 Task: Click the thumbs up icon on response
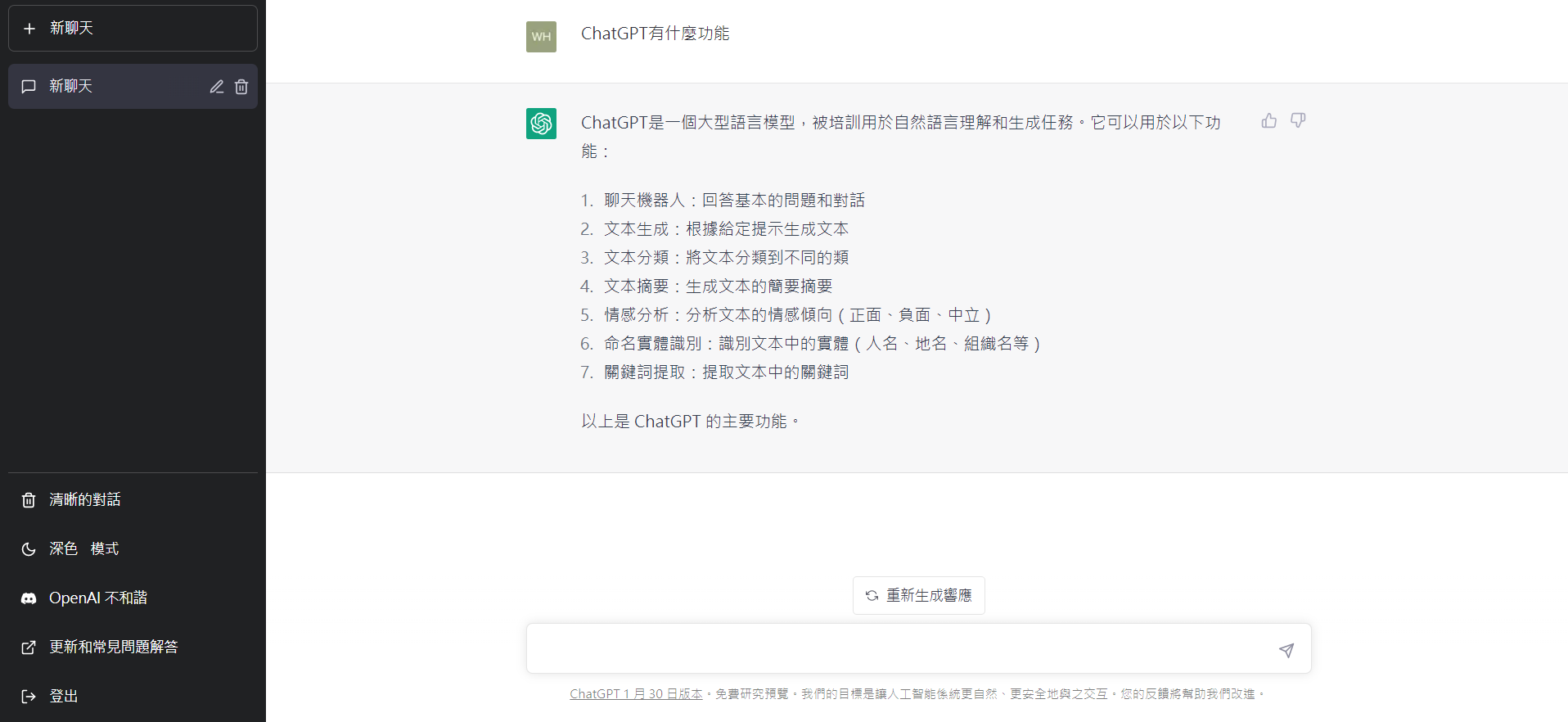coord(1269,121)
